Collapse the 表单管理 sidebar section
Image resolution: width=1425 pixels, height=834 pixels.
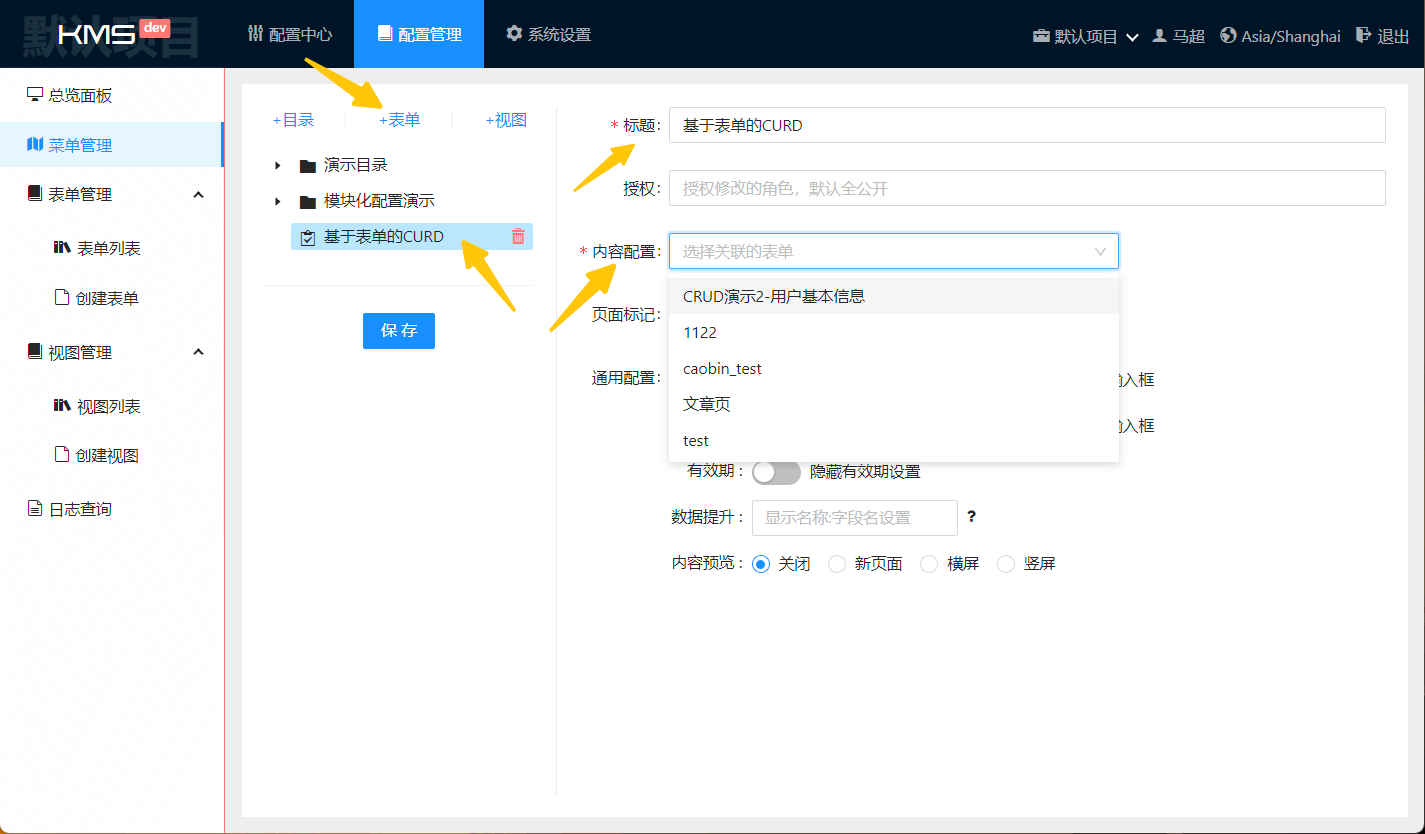tap(198, 195)
